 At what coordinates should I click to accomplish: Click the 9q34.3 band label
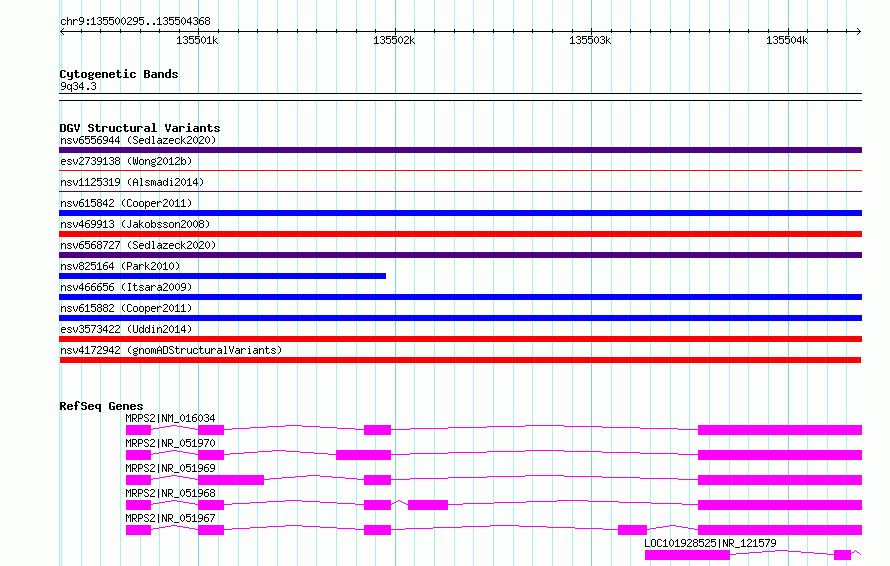point(78,86)
